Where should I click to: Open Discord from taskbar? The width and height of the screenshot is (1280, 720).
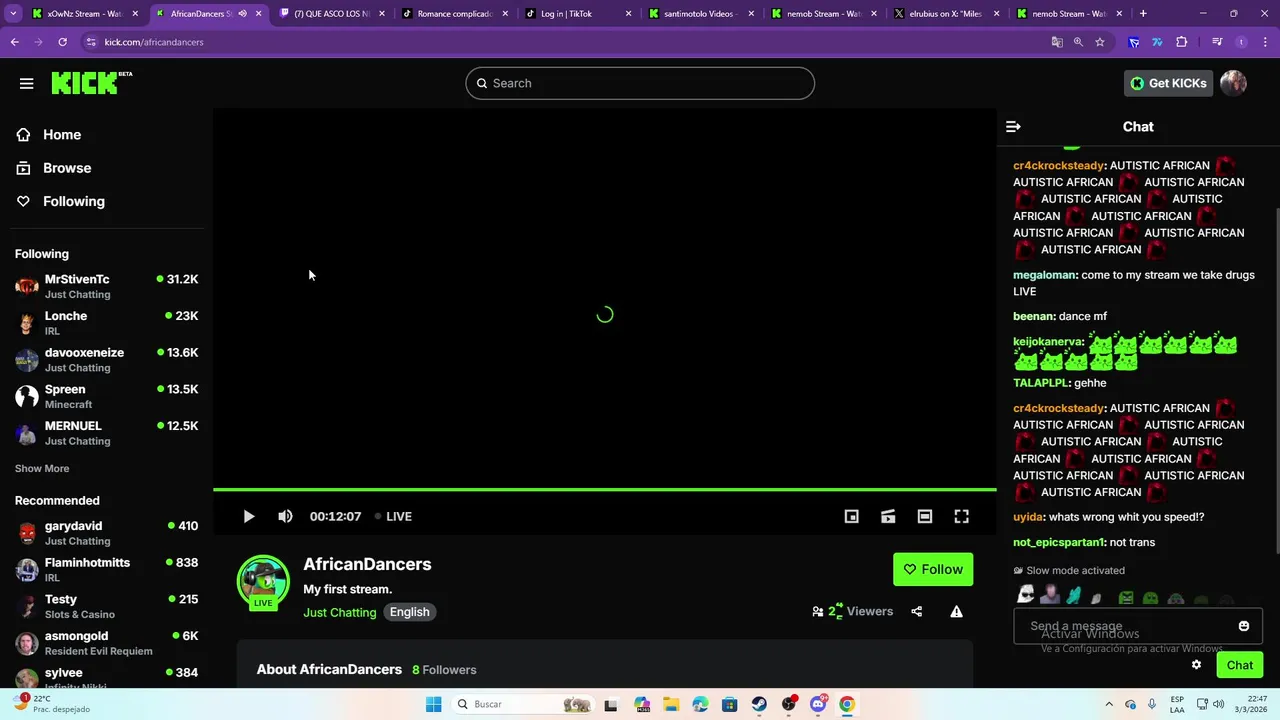coord(818,704)
